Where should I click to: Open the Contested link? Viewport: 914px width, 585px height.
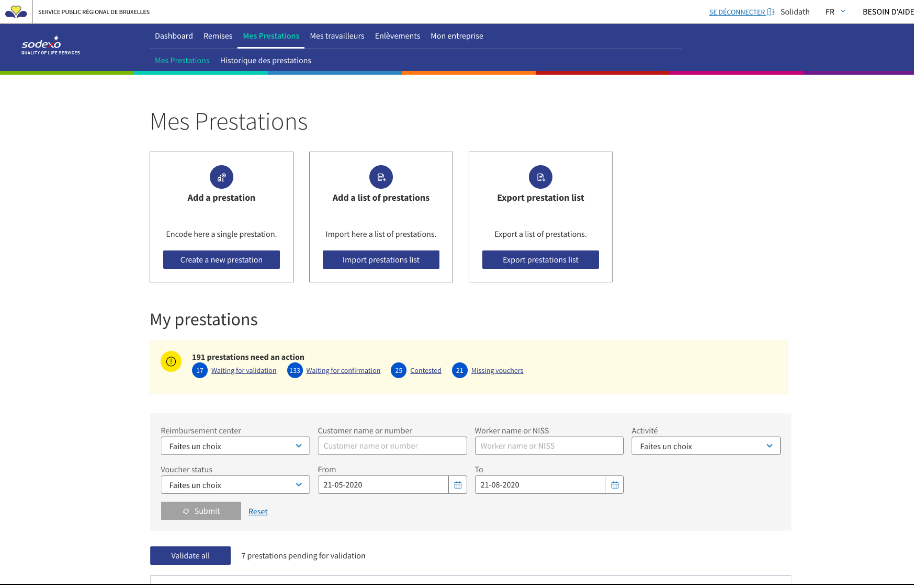[426, 371]
